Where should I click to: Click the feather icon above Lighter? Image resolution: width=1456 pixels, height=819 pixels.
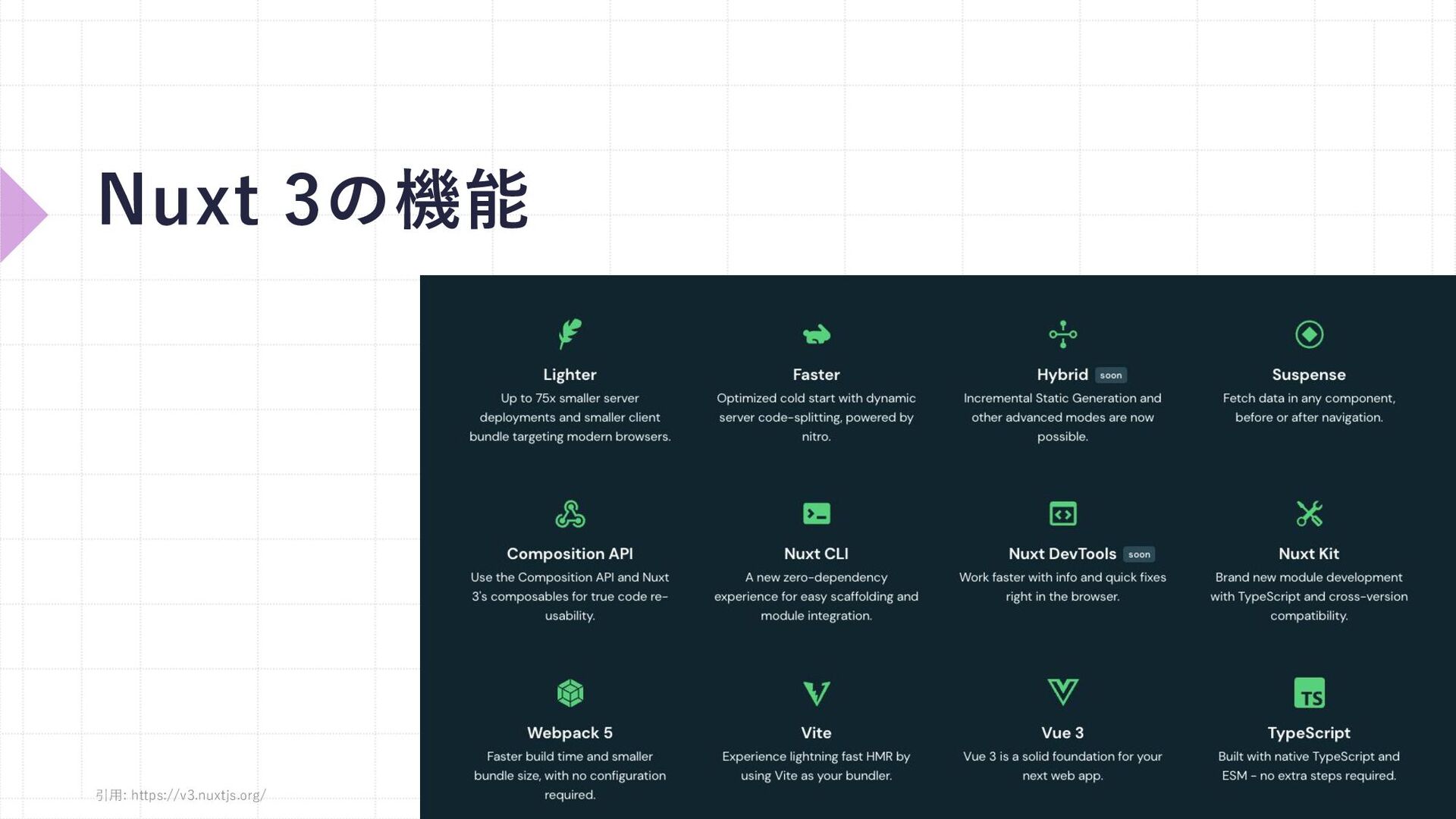pyautogui.click(x=570, y=334)
